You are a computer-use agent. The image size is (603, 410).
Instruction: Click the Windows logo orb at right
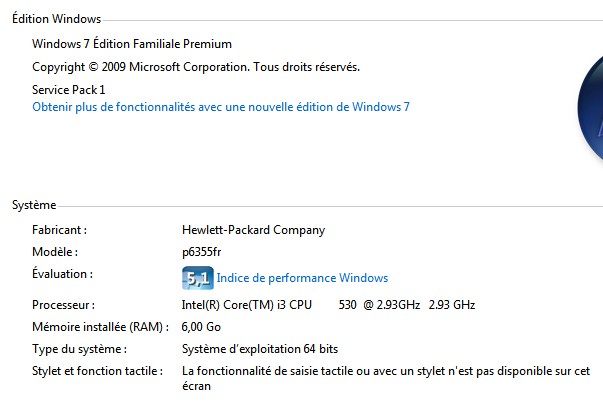pos(590,108)
